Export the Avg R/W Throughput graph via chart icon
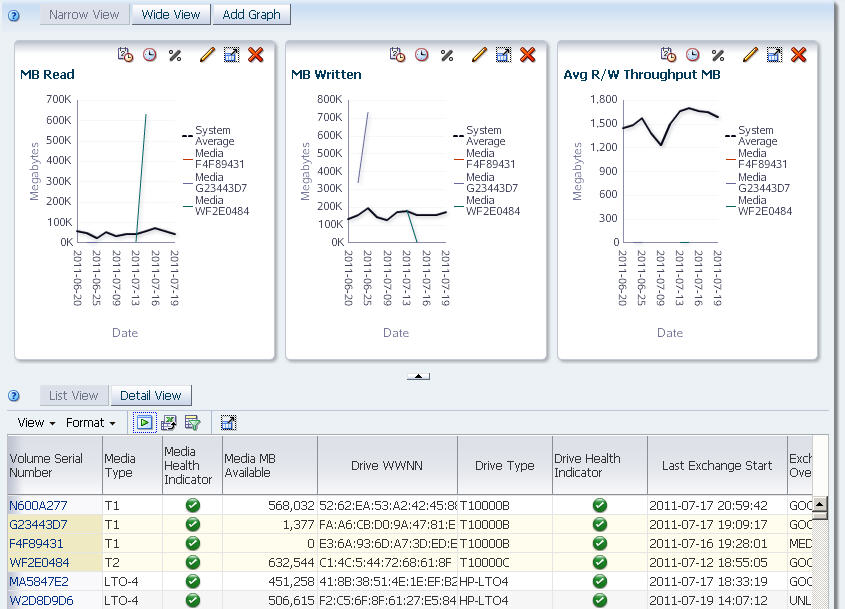Image resolution: width=845 pixels, height=609 pixels. click(774, 54)
